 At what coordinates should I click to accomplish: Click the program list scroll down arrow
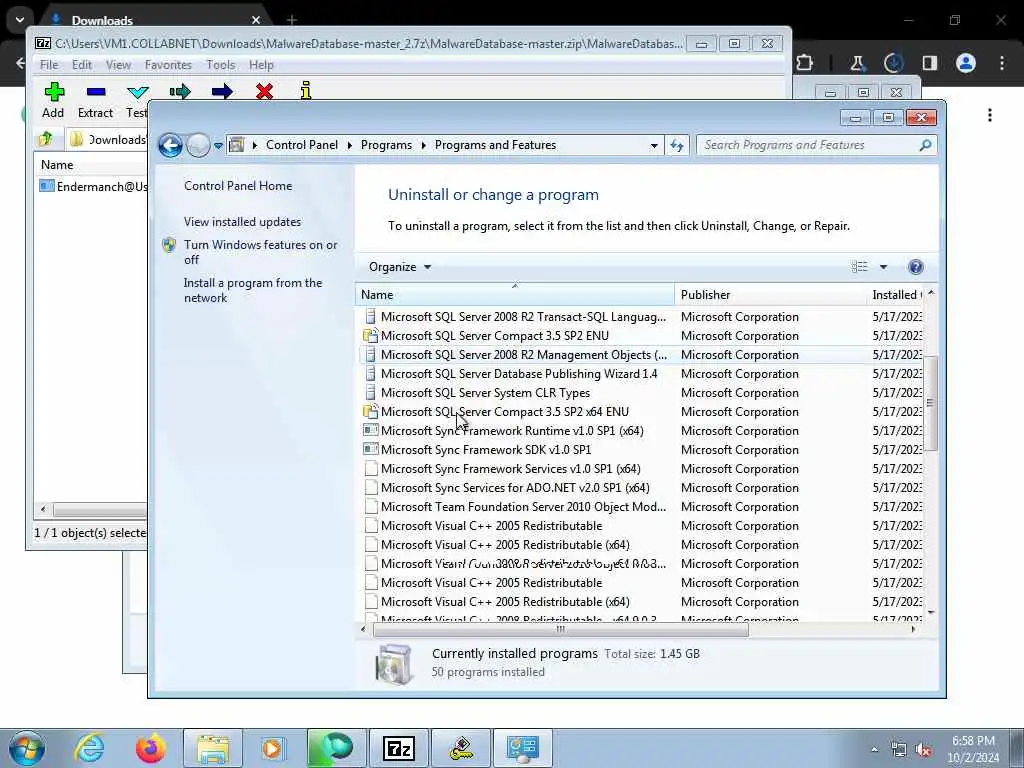tap(931, 612)
